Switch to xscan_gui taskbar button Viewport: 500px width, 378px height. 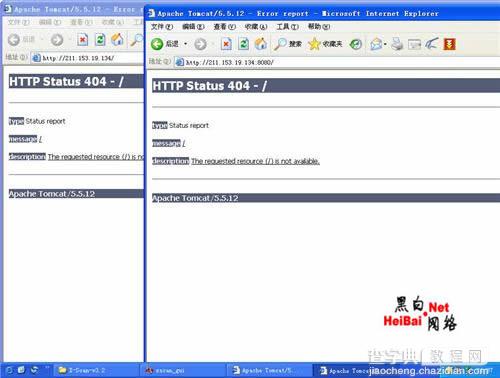pyautogui.click(x=184, y=370)
